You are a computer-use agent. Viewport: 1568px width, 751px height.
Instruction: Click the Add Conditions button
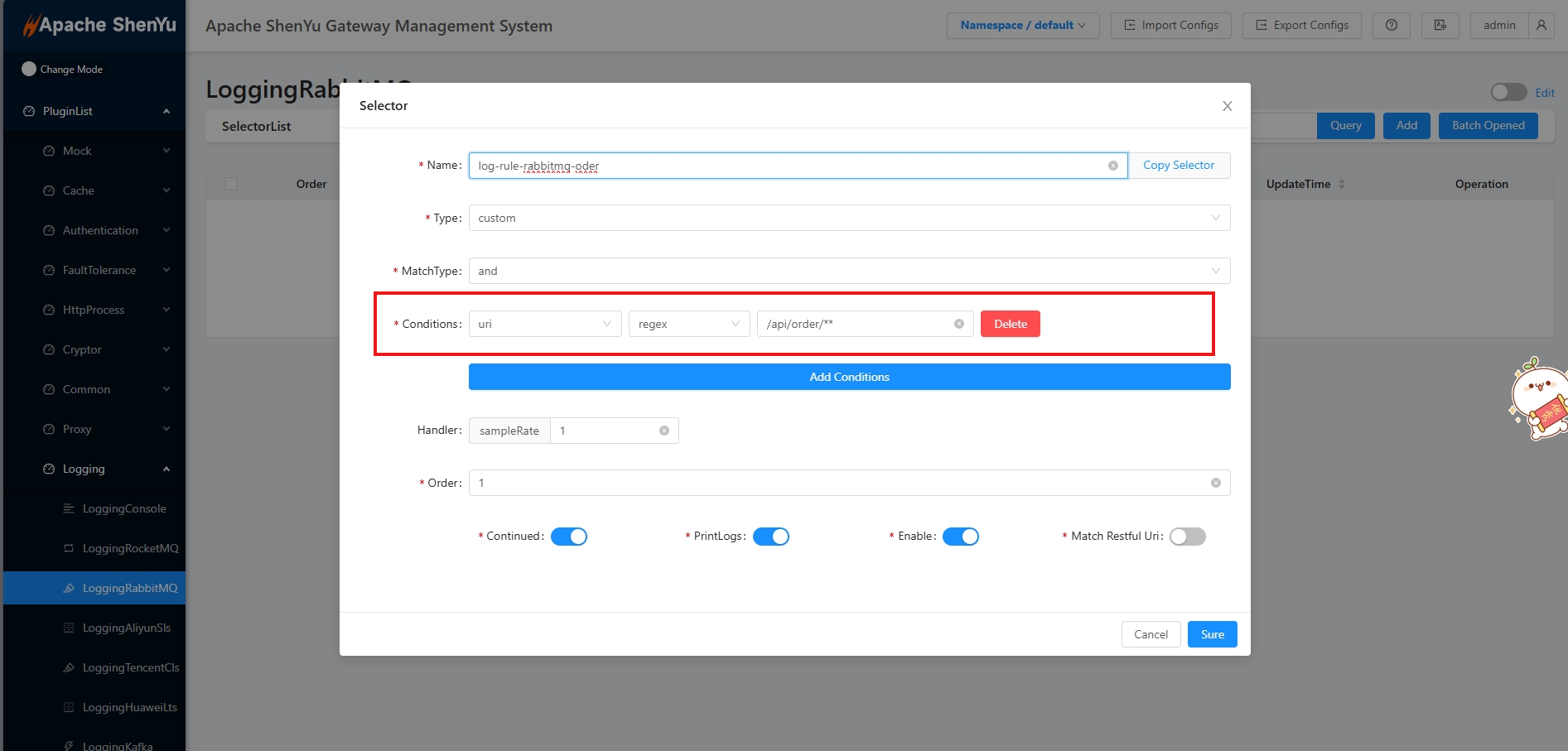pos(849,377)
